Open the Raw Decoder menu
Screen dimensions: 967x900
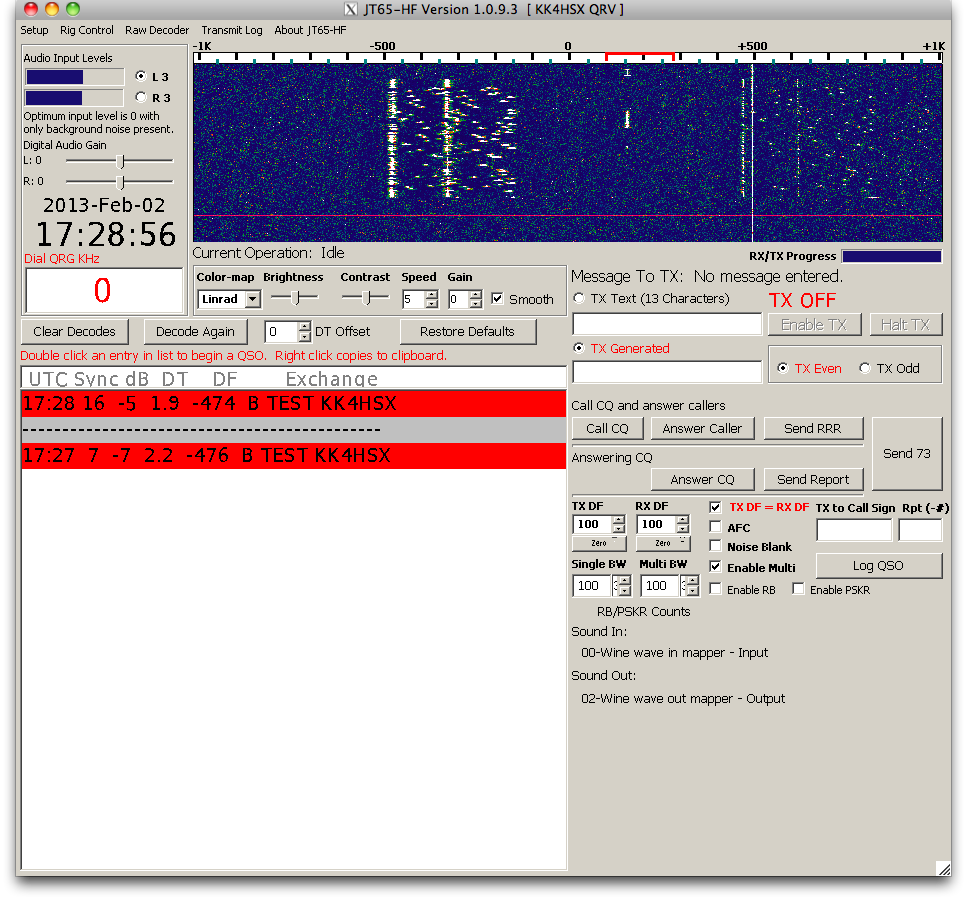pos(157,30)
